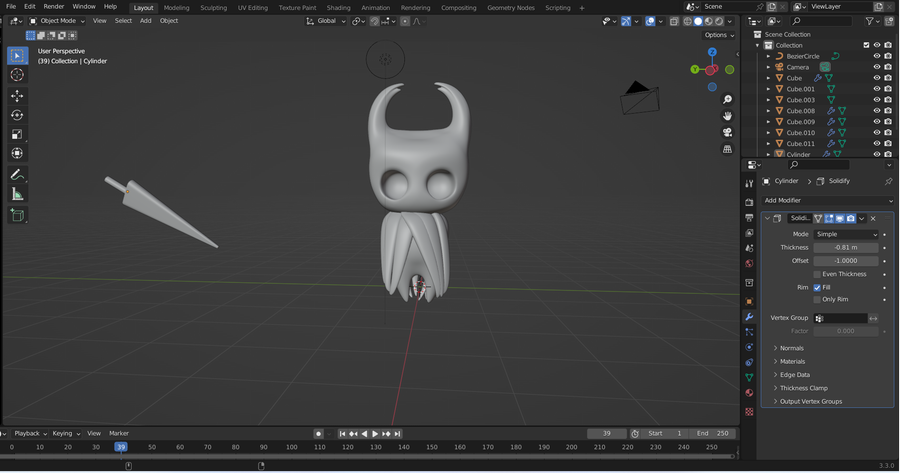Switch to solid viewport shading
900x473 pixels.
tap(698, 21)
